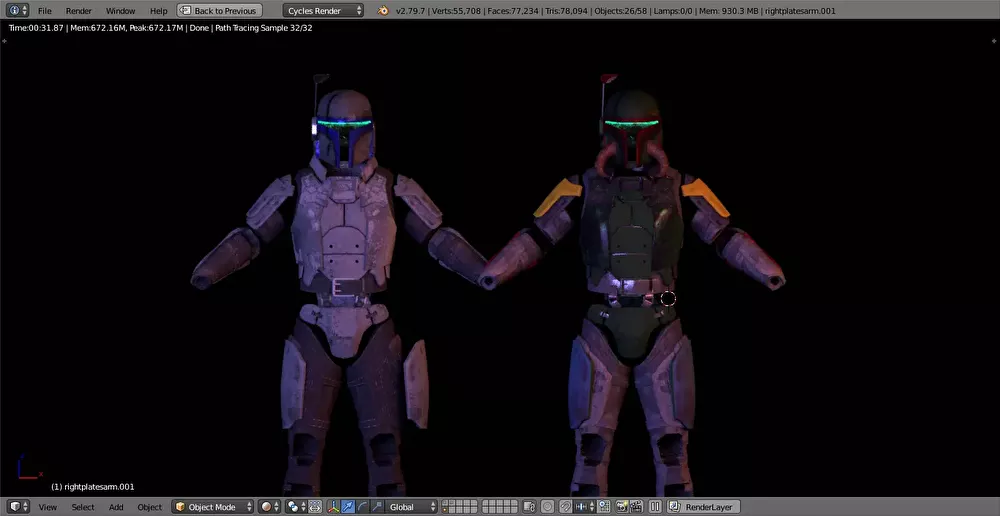
Task: Click the scene statistics text in header
Action: (x=615, y=11)
